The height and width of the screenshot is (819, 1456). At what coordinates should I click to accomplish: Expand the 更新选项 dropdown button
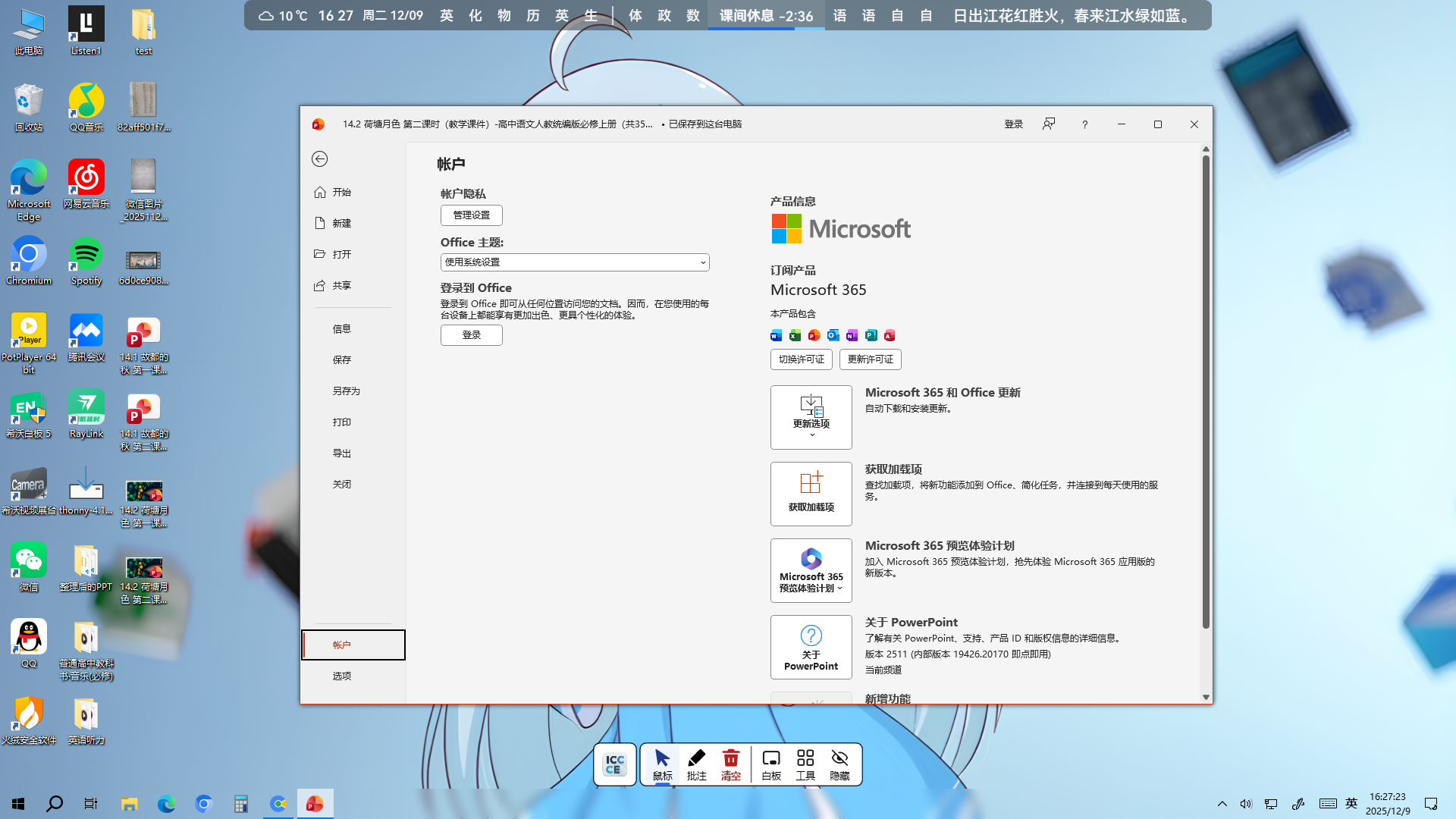[x=811, y=417]
